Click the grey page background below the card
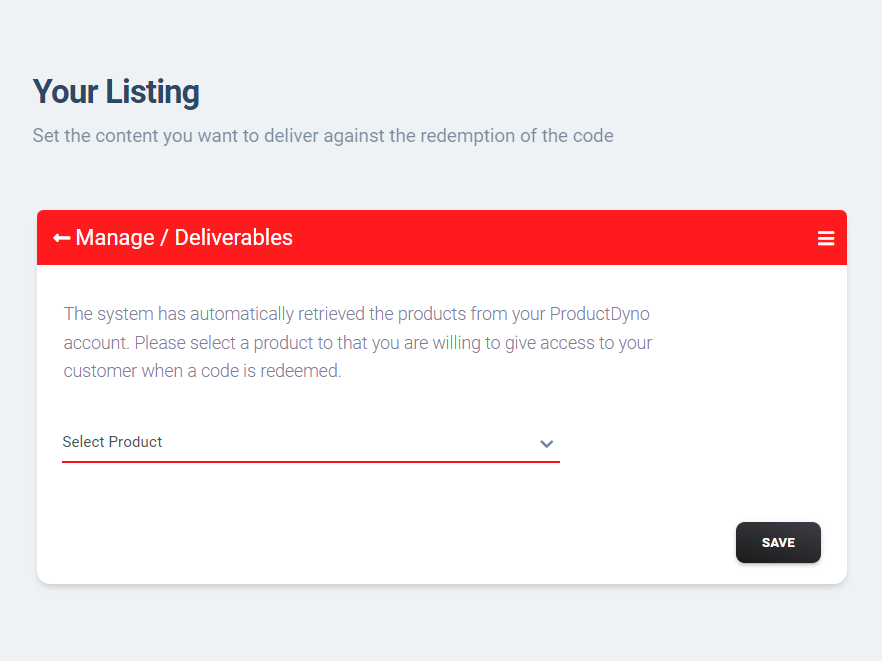The height and width of the screenshot is (661, 882). pyautogui.click(x=441, y=624)
